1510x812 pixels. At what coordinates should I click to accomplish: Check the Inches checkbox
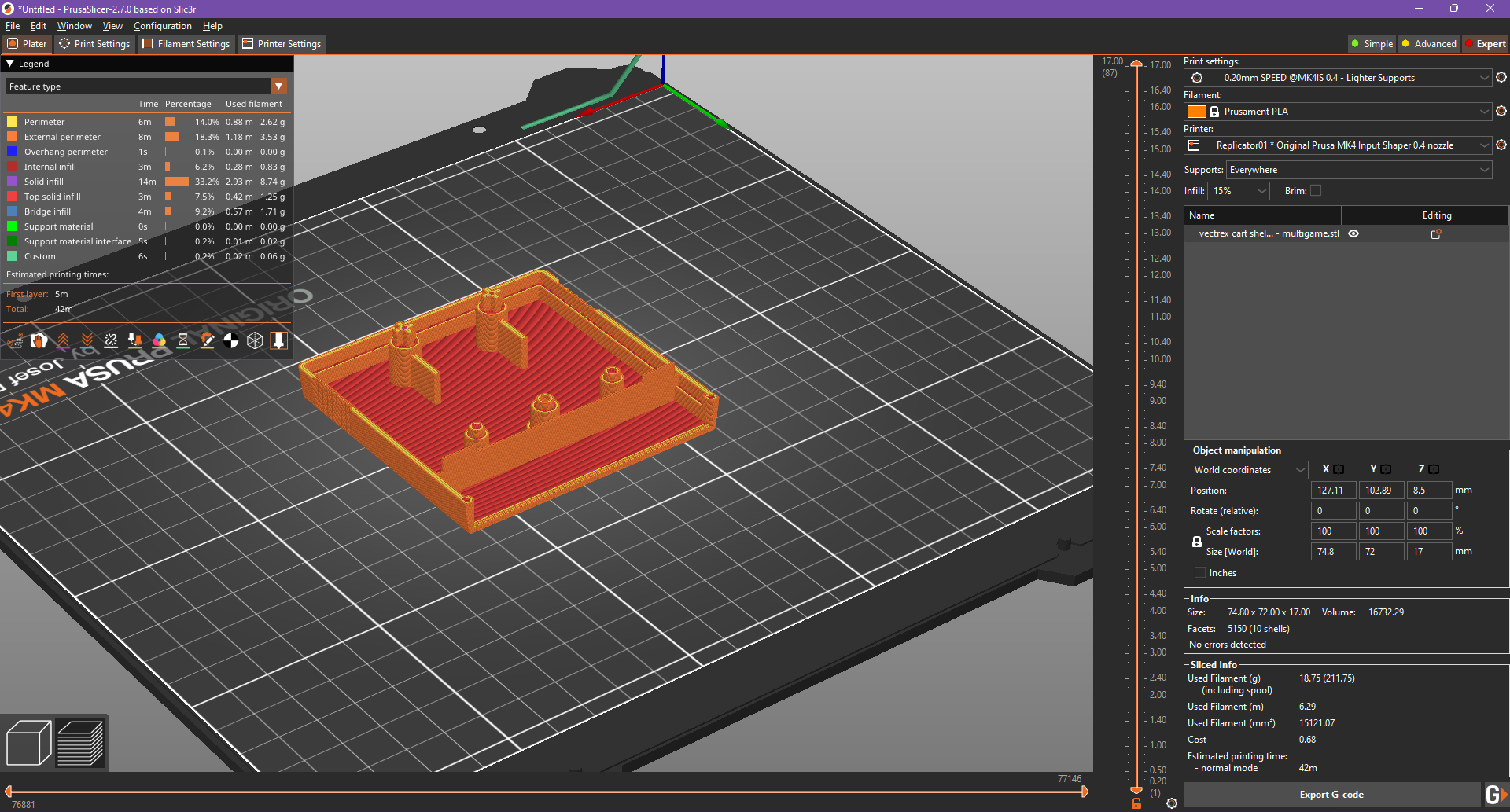click(x=1200, y=573)
